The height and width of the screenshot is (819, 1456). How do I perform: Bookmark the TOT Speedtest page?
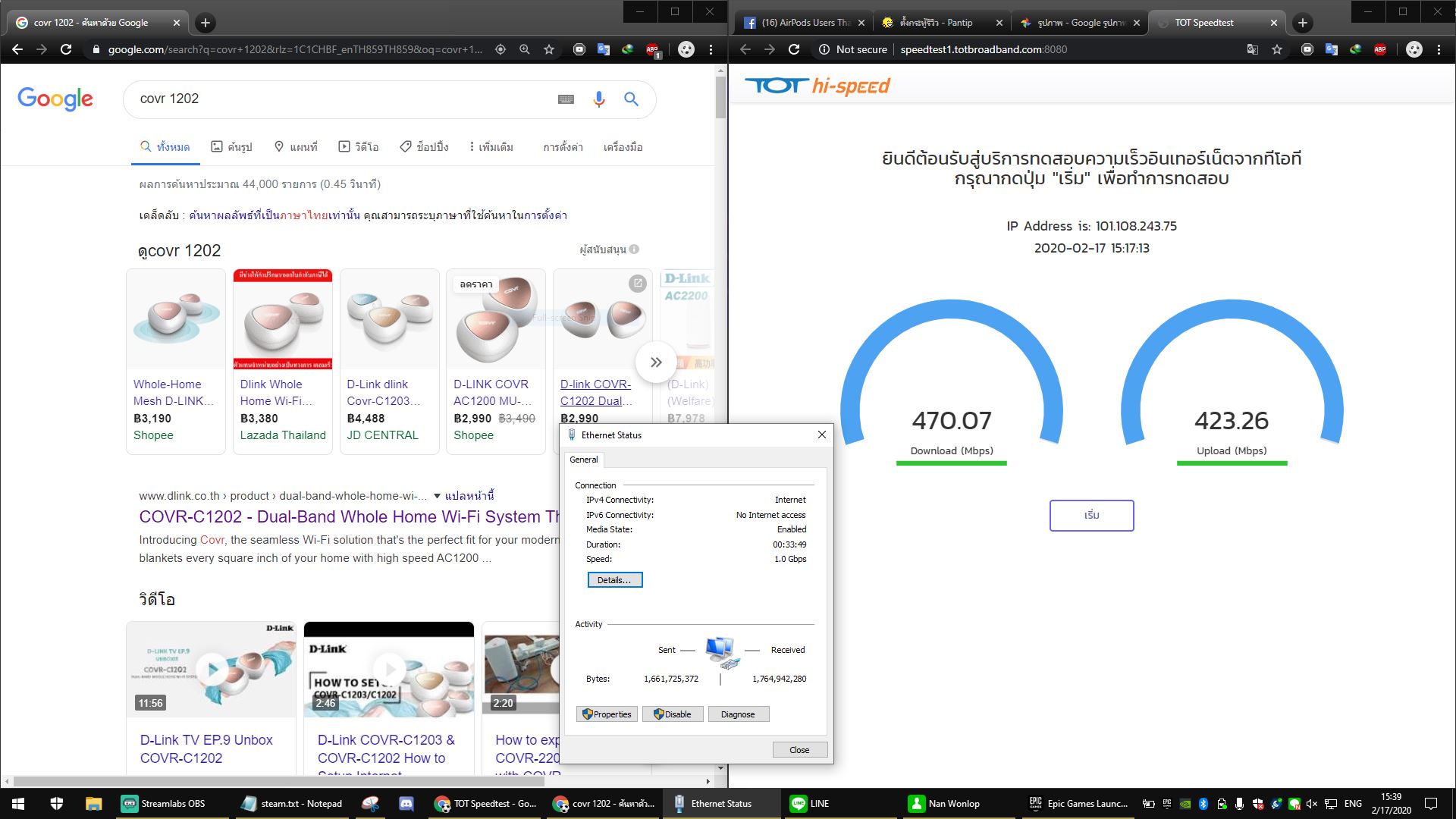tap(1277, 49)
